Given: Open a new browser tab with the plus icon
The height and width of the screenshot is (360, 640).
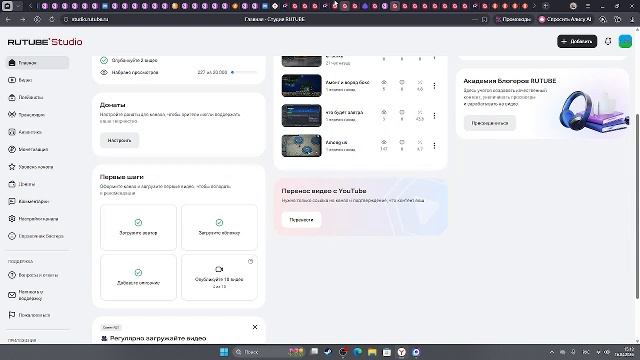Looking at the screenshot, I should pyautogui.click(x=545, y=6).
